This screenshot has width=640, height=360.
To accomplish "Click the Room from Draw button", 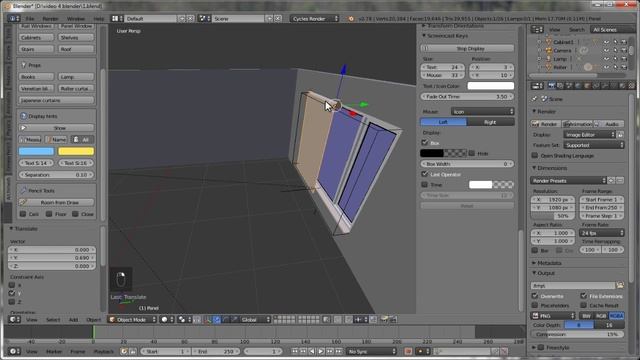I will pyautogui.click(x=56, y=202).
